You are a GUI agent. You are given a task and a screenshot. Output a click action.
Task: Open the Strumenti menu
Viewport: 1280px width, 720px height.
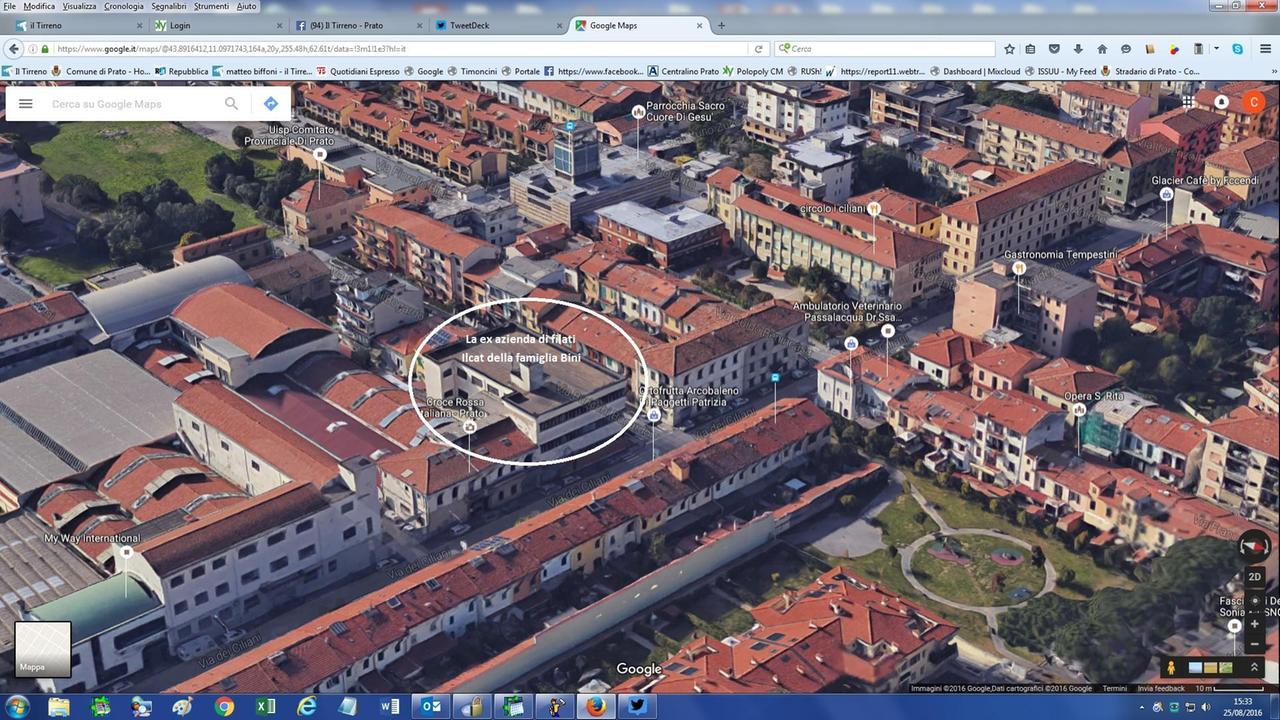[212, 6]
